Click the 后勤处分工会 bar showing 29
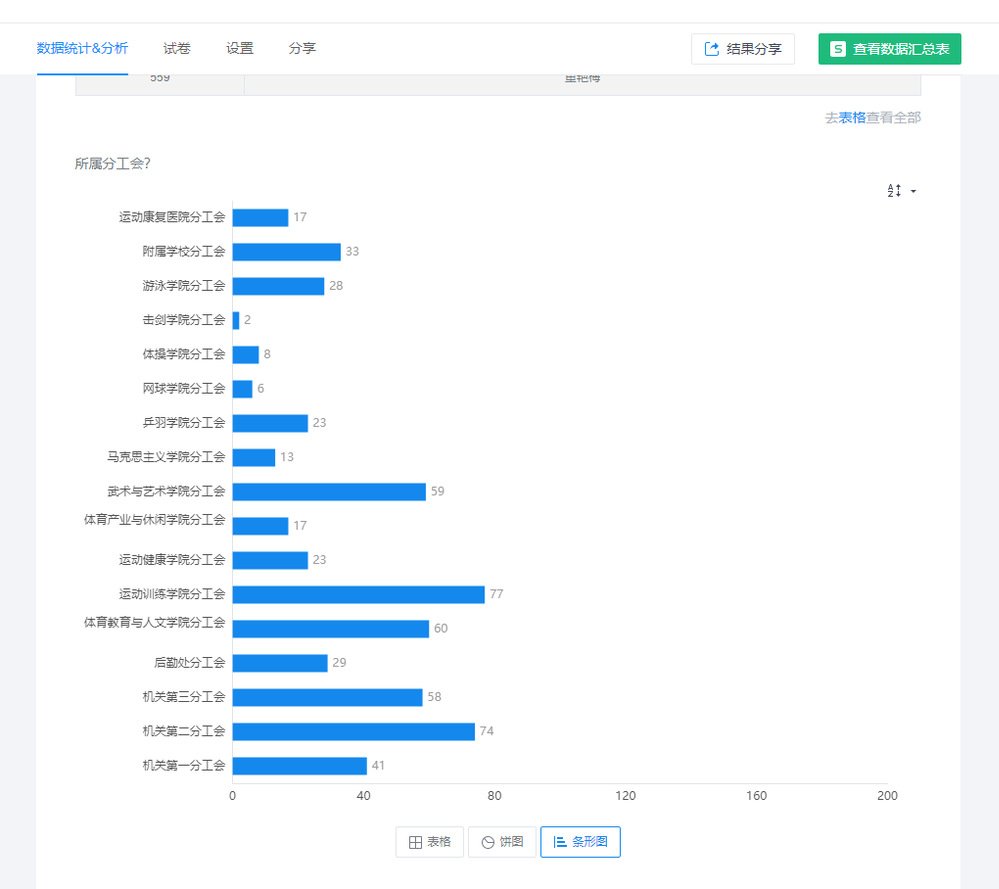The width and height of the screenshot is (999, 889). click(280, 663)
